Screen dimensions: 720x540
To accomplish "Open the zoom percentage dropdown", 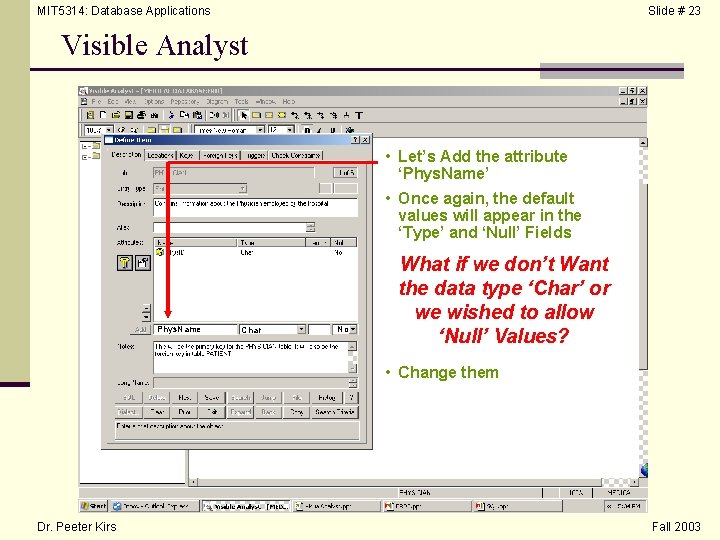I will tap(109, 130).
